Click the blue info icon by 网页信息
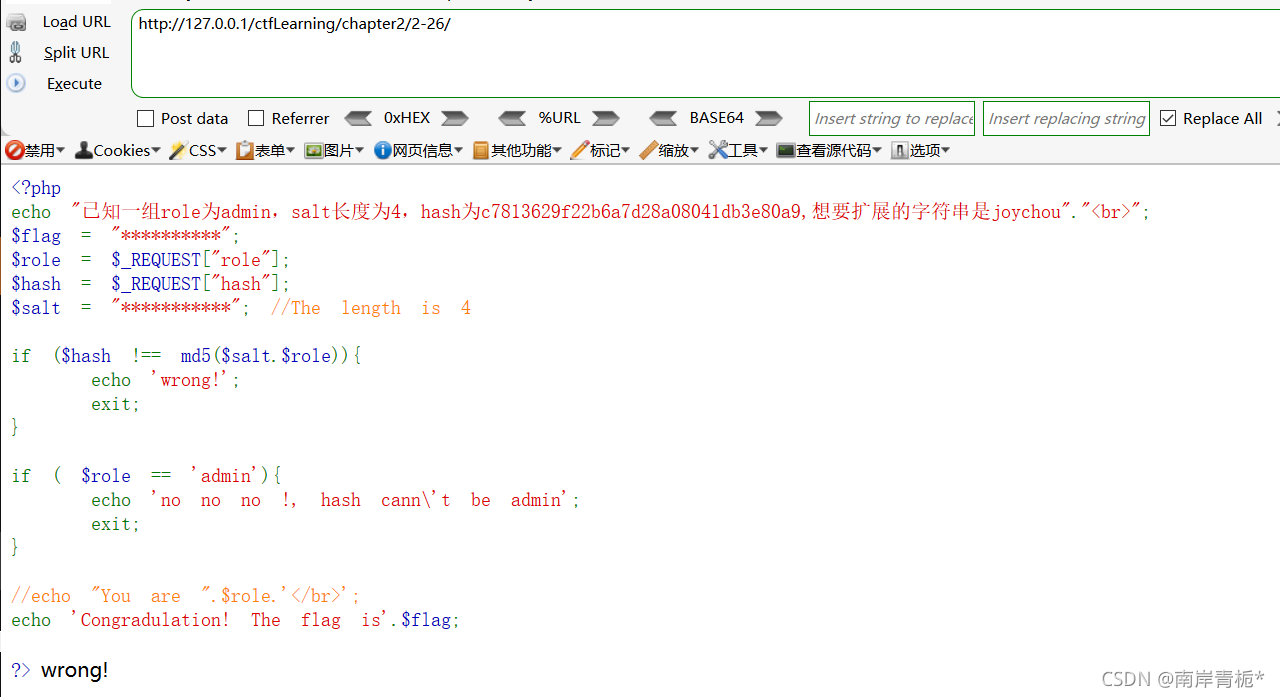 click(382, 150)
